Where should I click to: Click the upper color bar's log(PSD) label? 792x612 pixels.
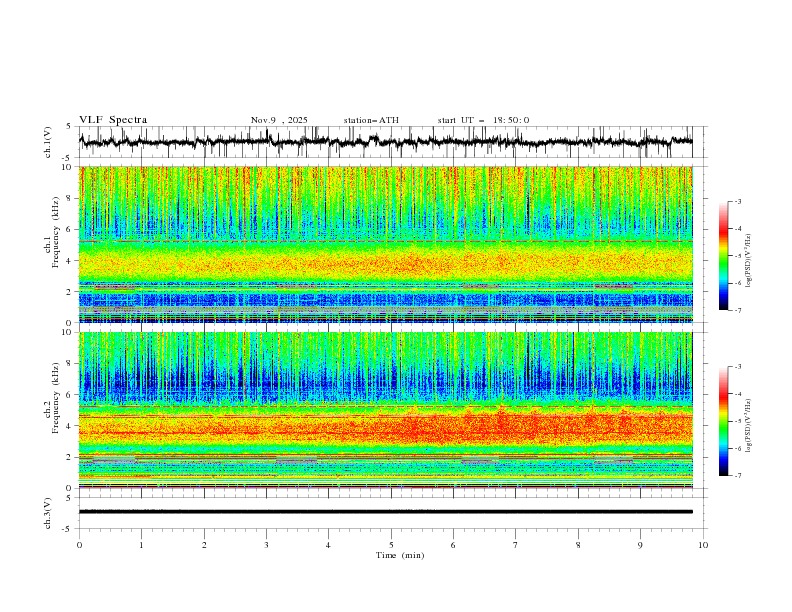coord(748,261)
